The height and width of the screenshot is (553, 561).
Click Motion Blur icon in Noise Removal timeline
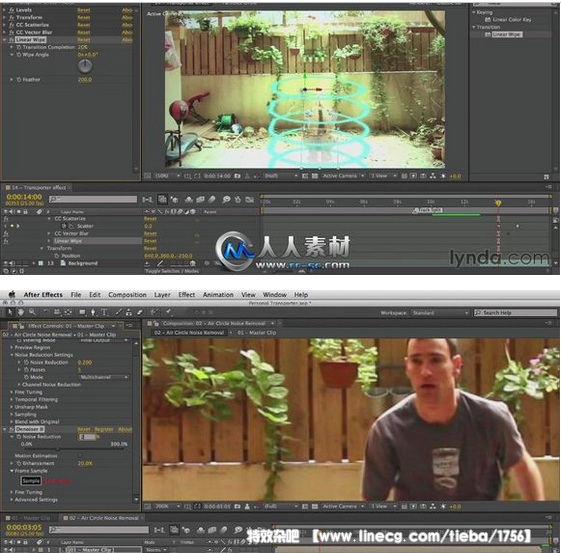tap(224, 530)
